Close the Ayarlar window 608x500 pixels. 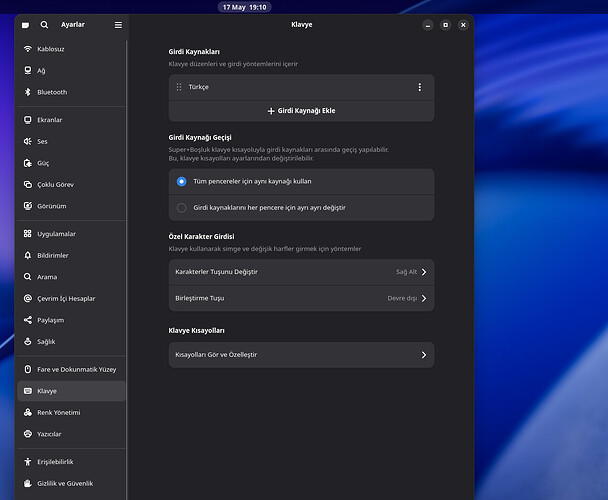click(x=463, y=25)
